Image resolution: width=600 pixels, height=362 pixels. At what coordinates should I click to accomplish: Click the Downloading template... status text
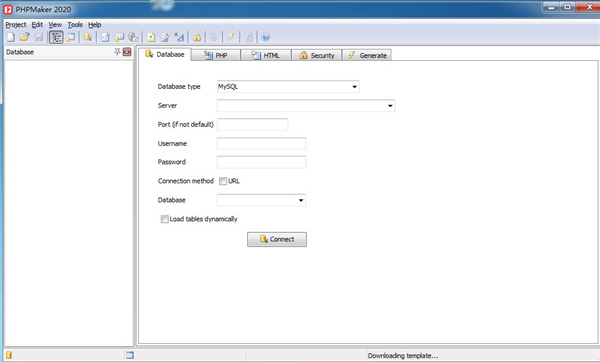pos(403,355)
